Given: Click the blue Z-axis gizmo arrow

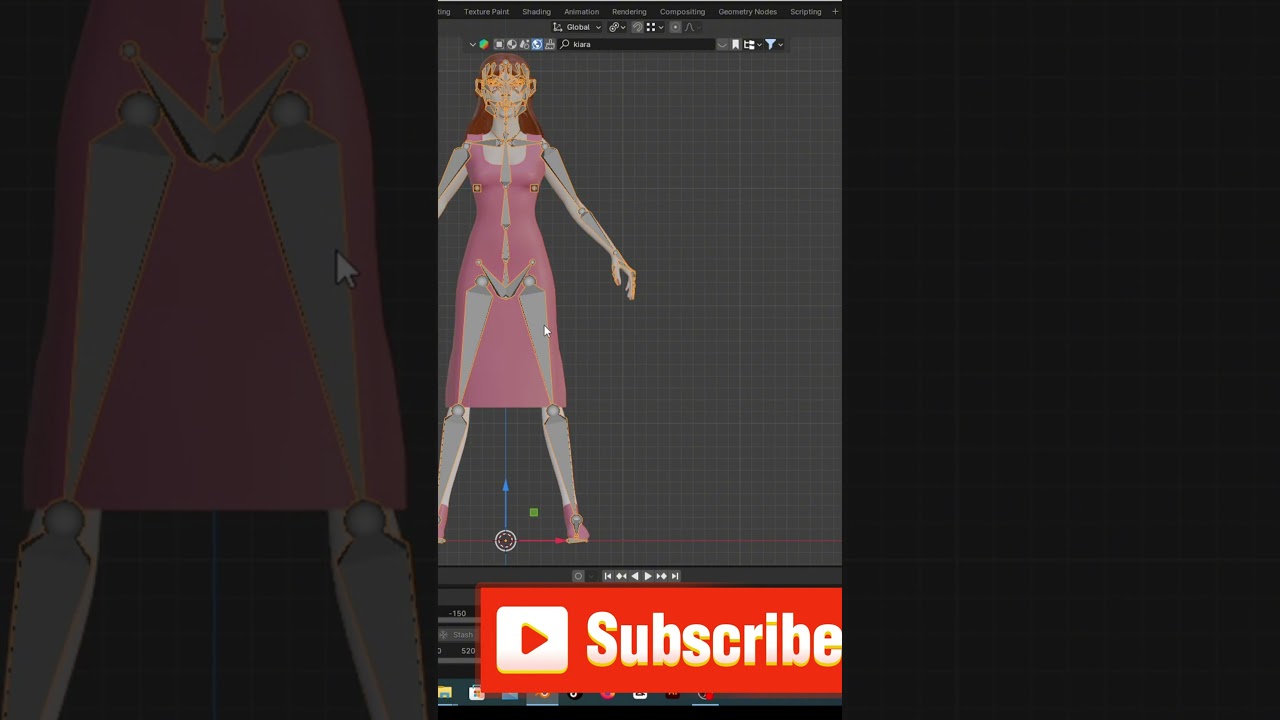Looking at the screenshot, I should (x=505, y=486).
